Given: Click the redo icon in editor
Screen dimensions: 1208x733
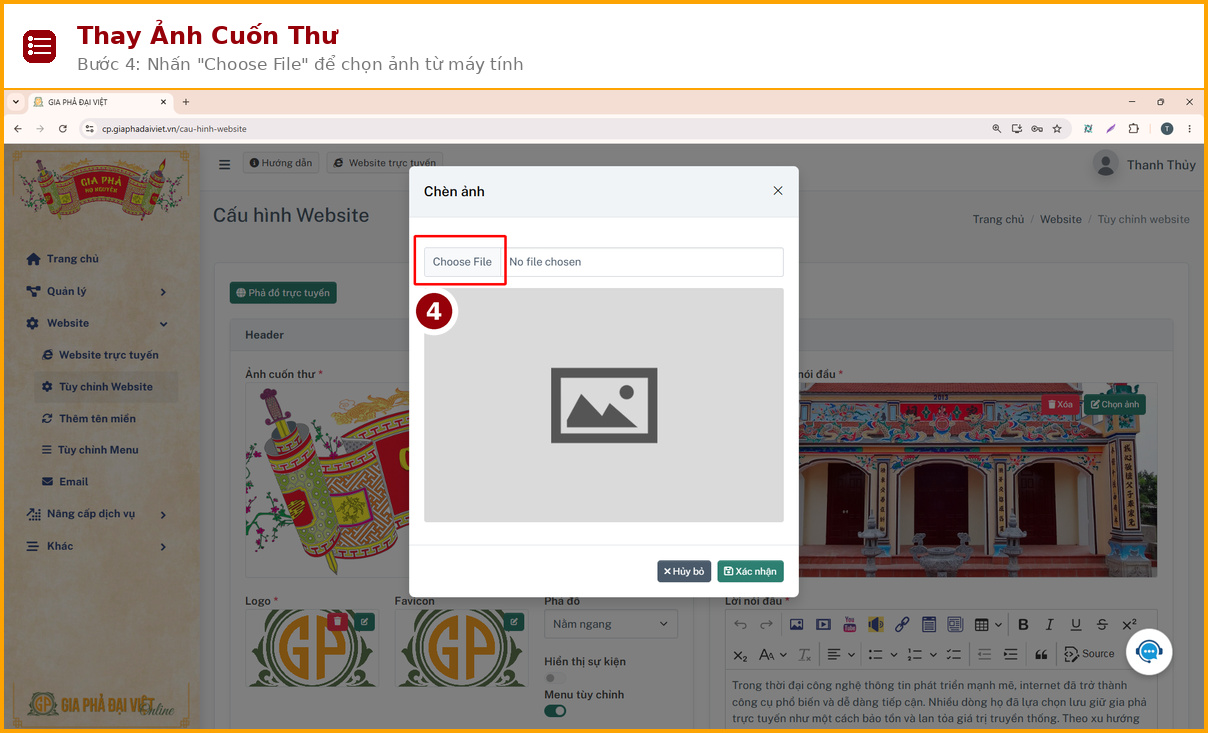Looking at the screenshot, I should coord(766,625).
